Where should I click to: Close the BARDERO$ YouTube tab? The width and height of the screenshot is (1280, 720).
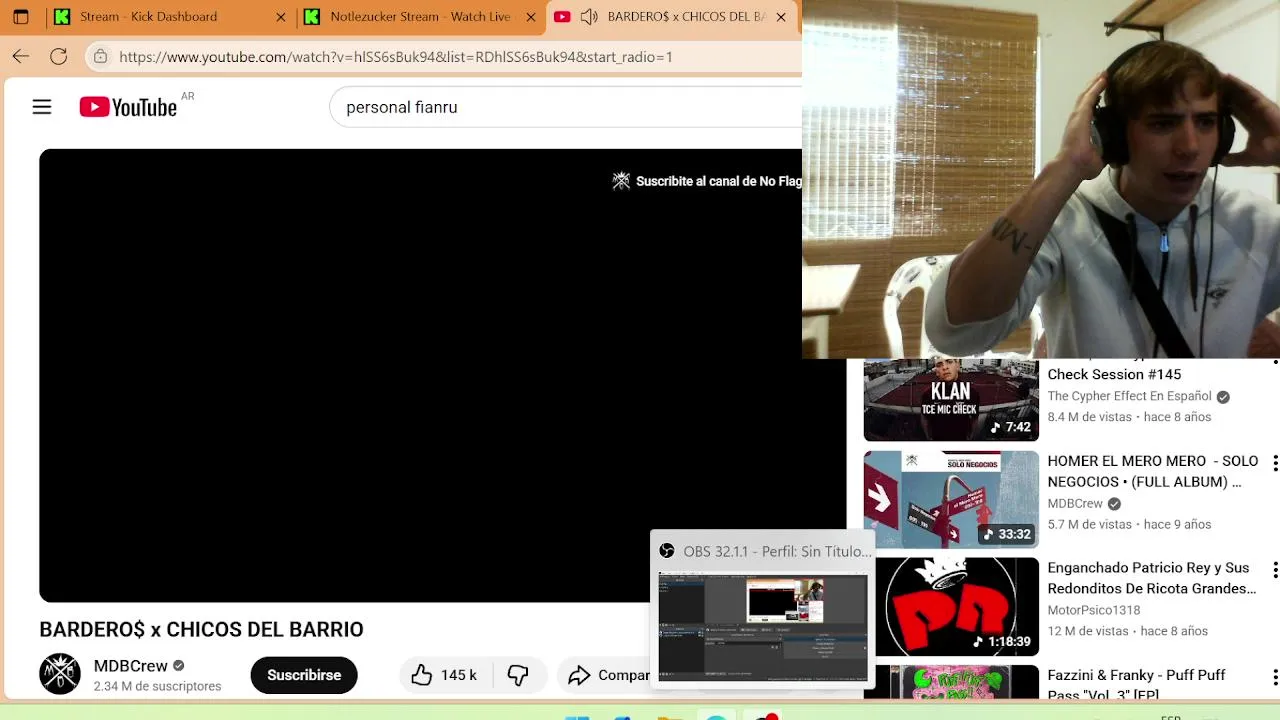coord(781,17)
